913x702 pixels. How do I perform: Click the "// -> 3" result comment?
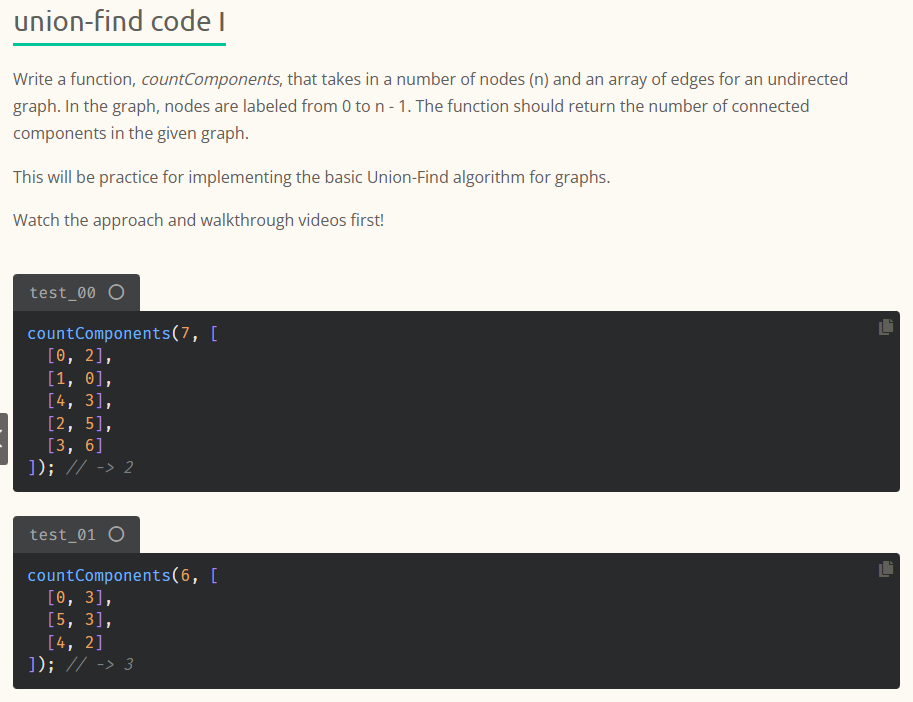99,664
